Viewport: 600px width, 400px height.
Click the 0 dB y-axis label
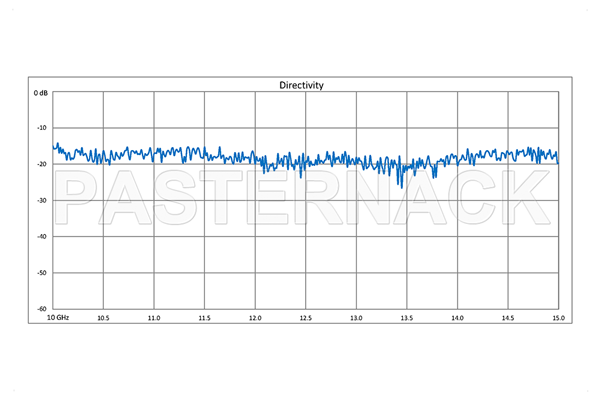coord(41,93)
